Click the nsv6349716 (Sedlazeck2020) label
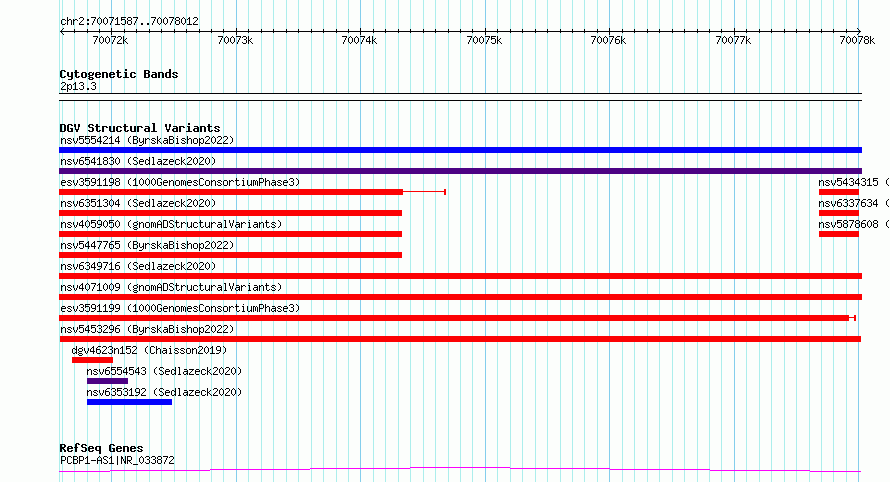Image resolution: width=890 pixels, height=482 pixels. click(x=138, y=266)
